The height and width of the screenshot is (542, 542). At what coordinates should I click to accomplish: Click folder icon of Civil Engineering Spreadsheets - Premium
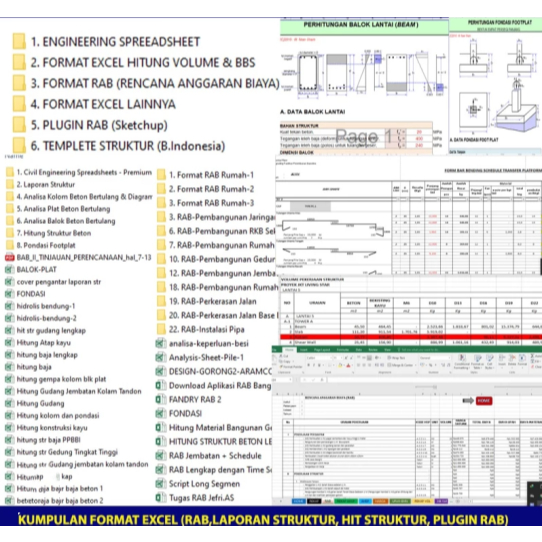click(x=10, y=172)
